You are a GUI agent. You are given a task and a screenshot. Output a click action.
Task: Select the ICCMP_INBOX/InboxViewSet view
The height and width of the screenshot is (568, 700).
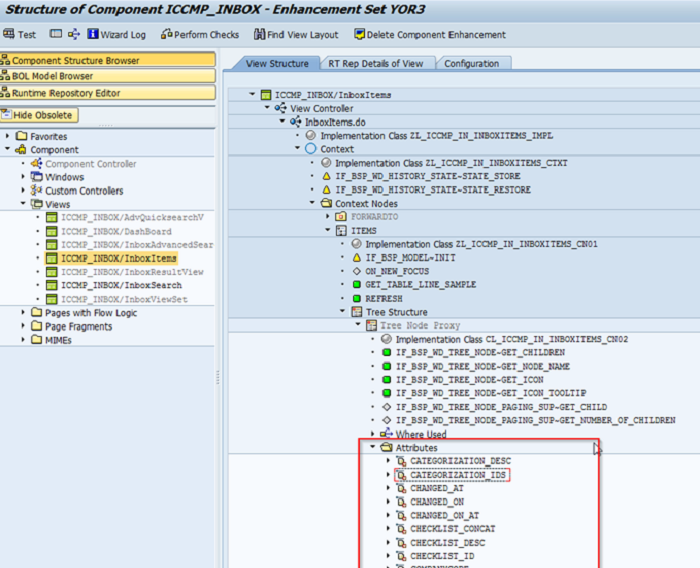(124, 299)
